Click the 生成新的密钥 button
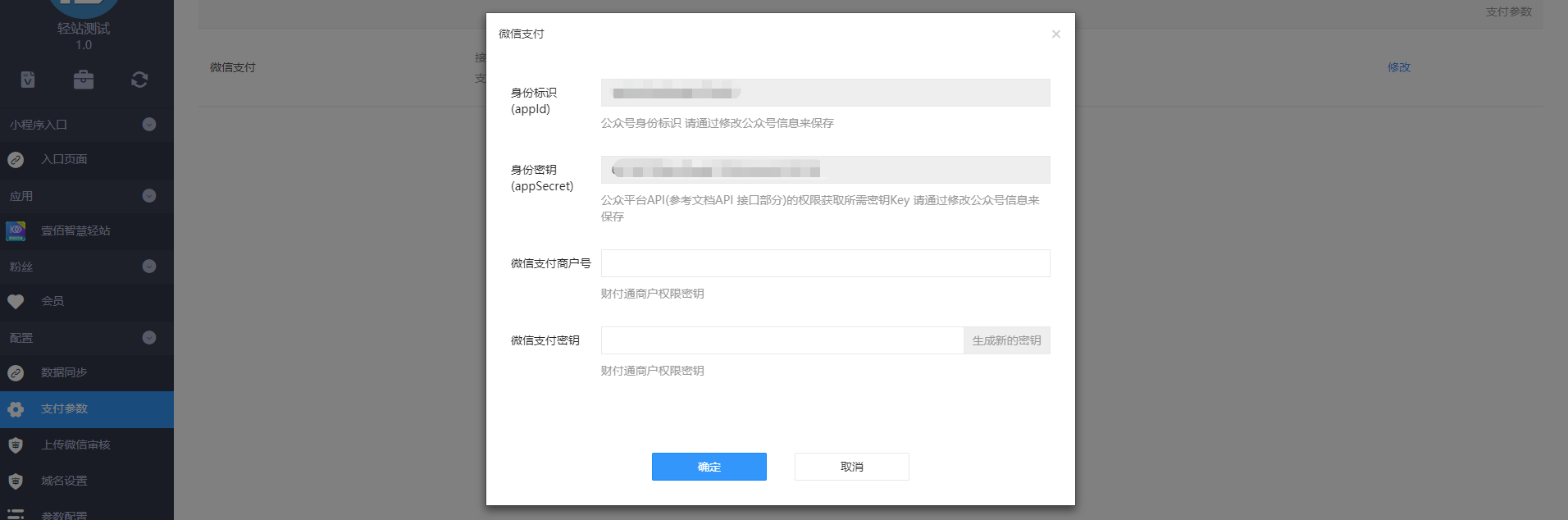The image size is (1568, 520). pos(1007,340)
